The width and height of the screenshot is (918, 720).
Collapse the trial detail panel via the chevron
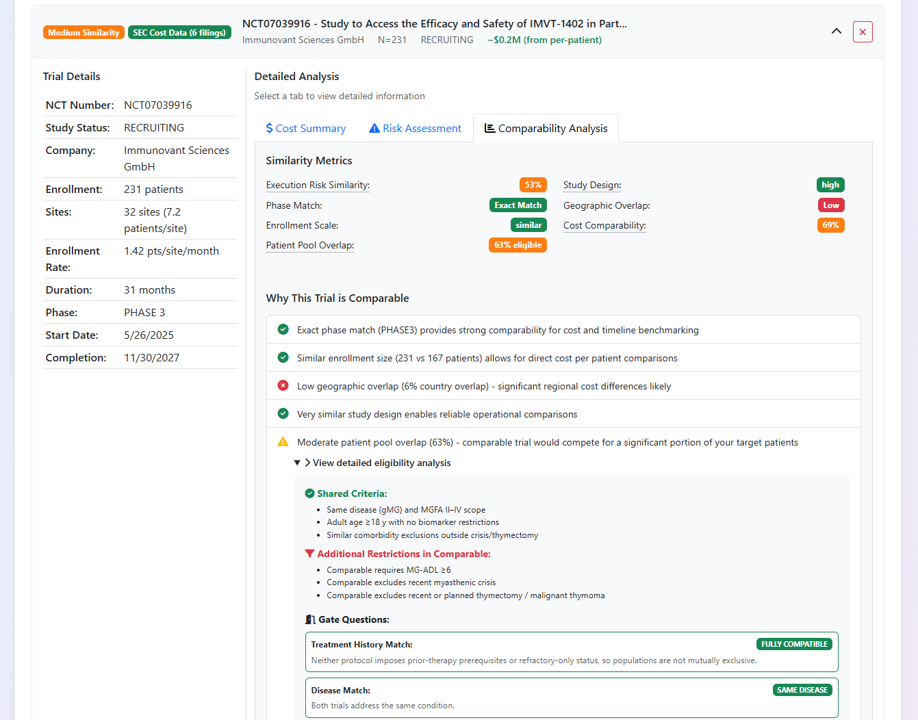[x=837, y=31]
